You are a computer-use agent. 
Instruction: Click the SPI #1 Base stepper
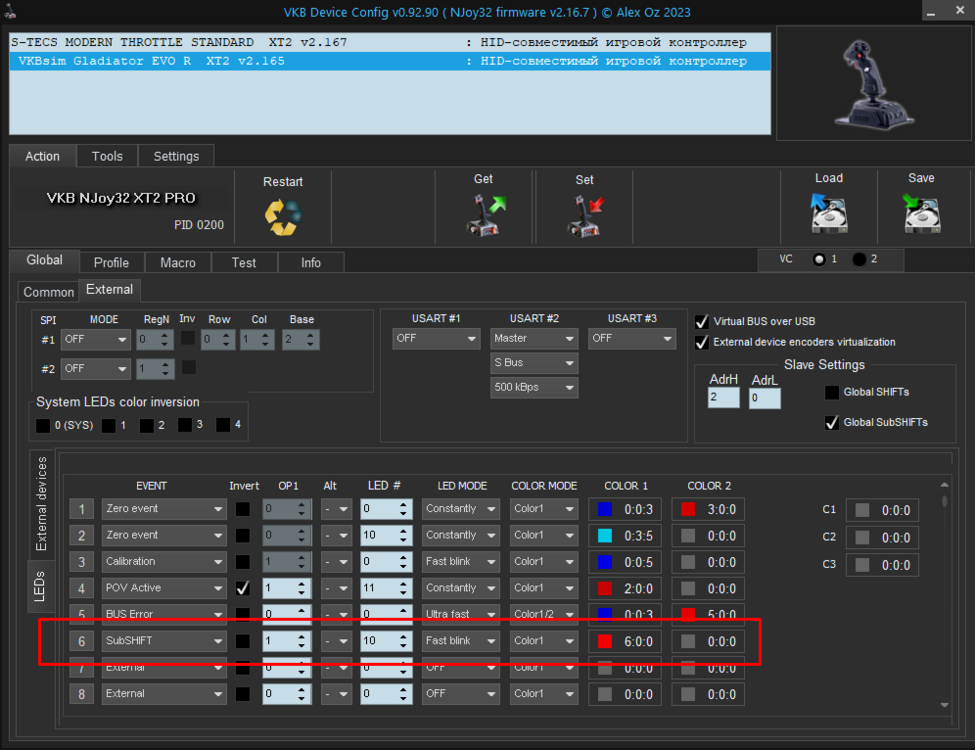(301, 340)
